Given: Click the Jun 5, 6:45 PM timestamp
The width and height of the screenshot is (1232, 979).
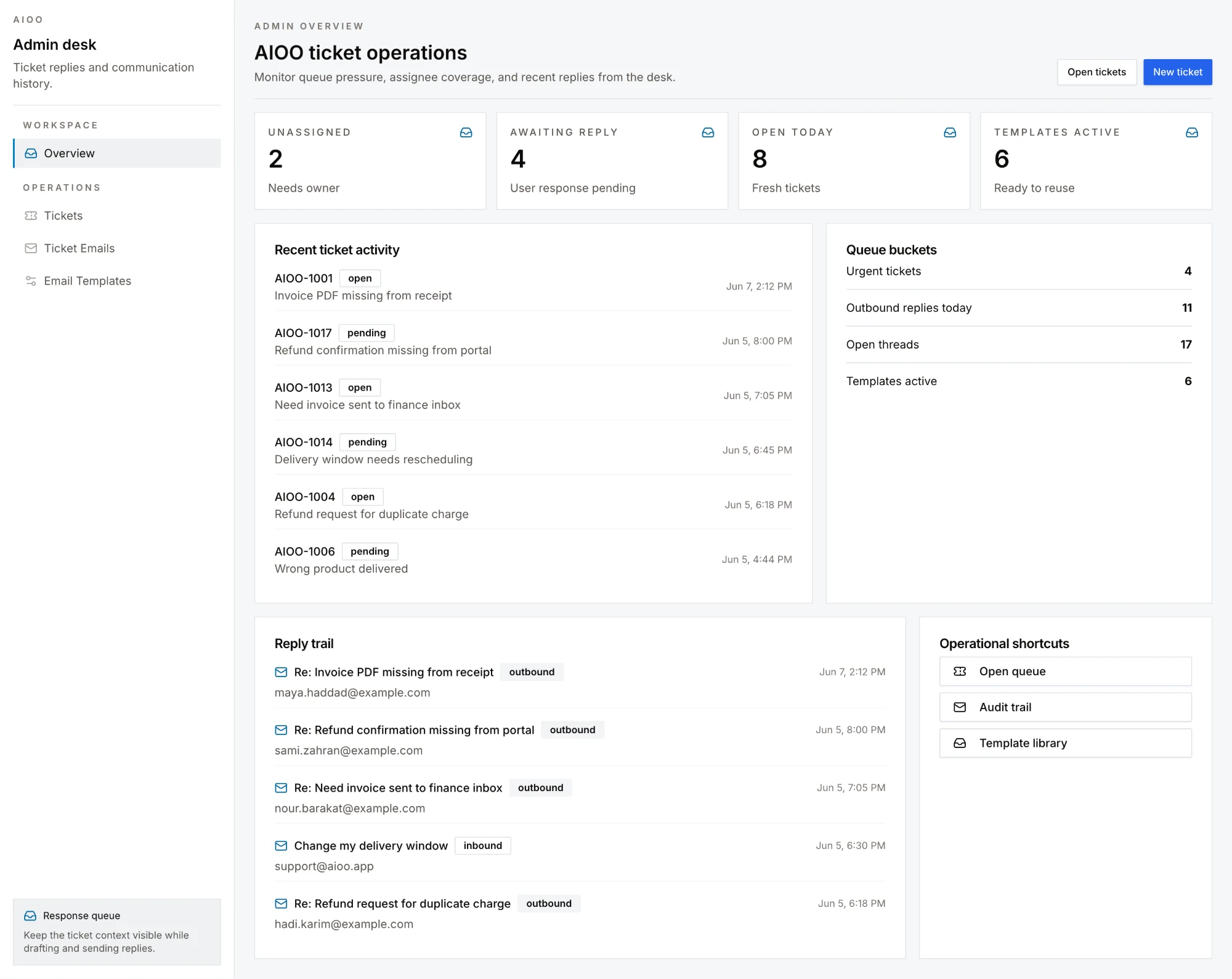Looking at the screenshot, I should tap(758, 450).
